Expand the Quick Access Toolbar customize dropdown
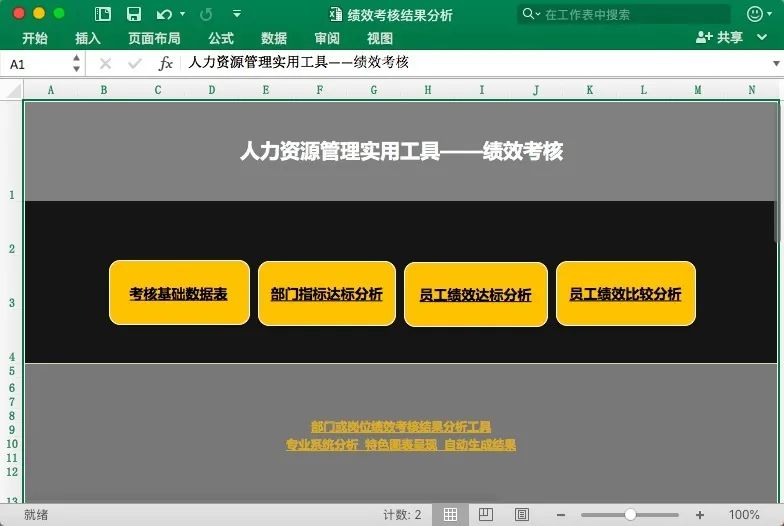Screen dimensions: 784x526 tap(237, 14)
